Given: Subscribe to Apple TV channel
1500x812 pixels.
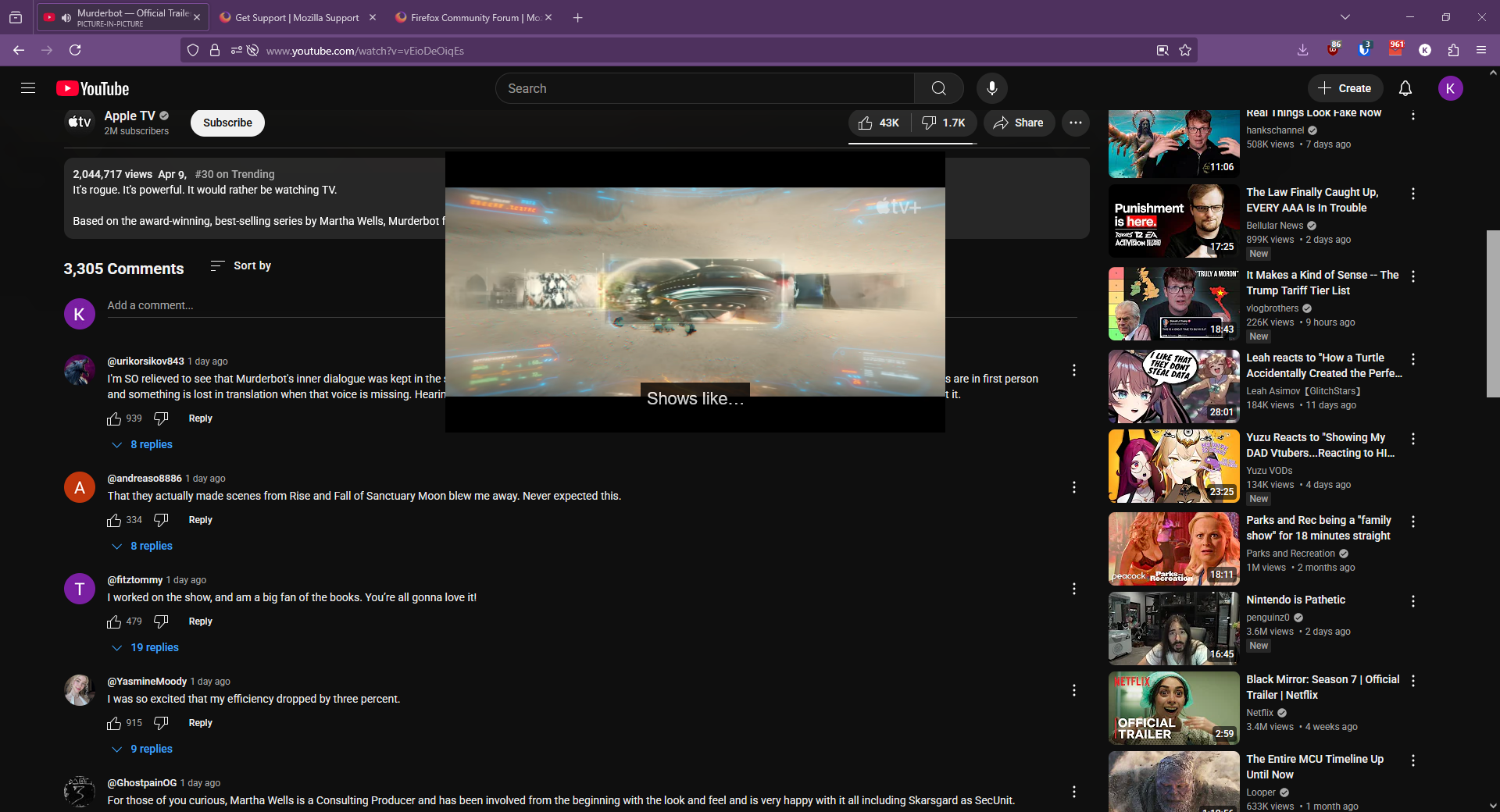Looking at the screenshot, I should coord(227,123).
